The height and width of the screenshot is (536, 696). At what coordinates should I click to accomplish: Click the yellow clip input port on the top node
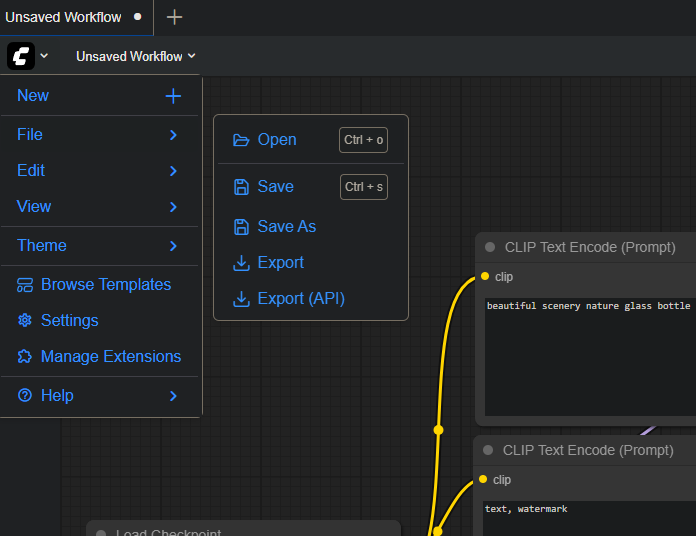[485, 277]
